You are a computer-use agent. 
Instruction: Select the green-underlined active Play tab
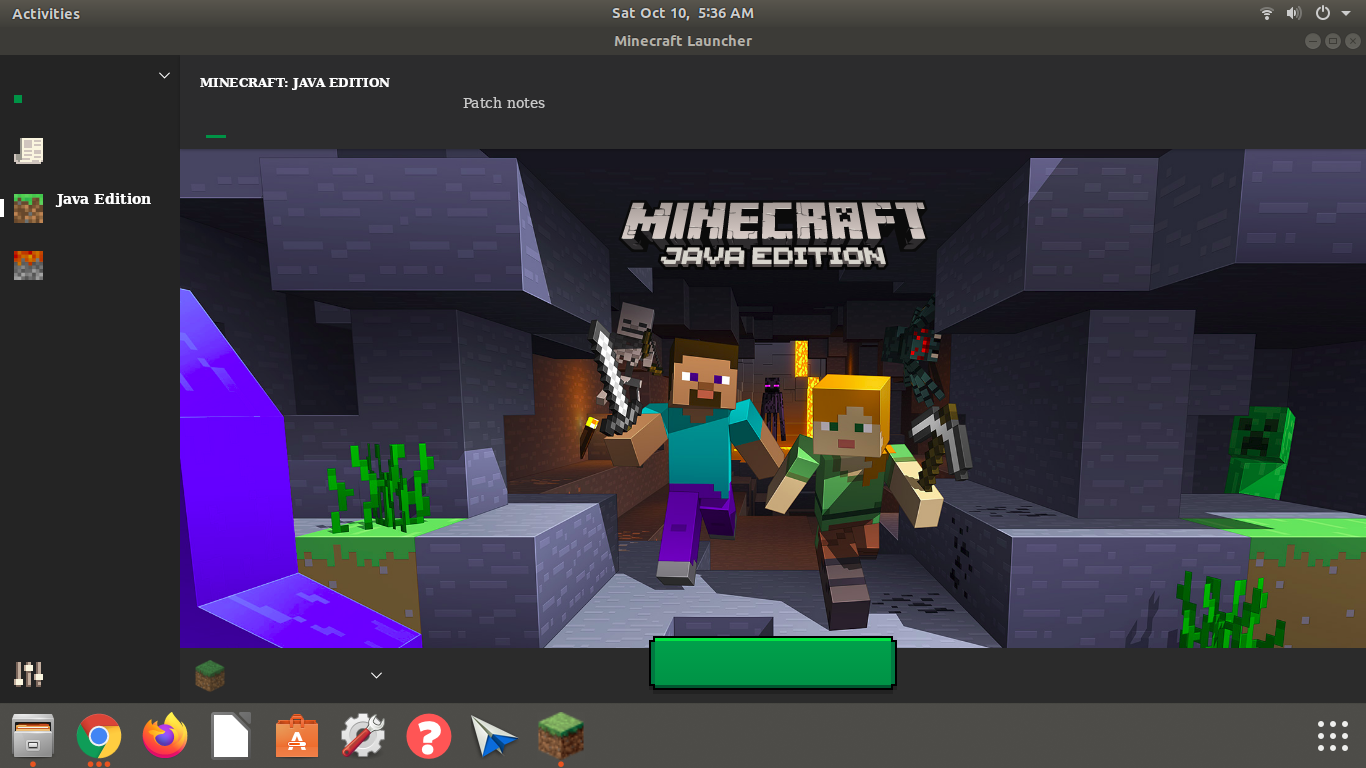coord(215,125)
